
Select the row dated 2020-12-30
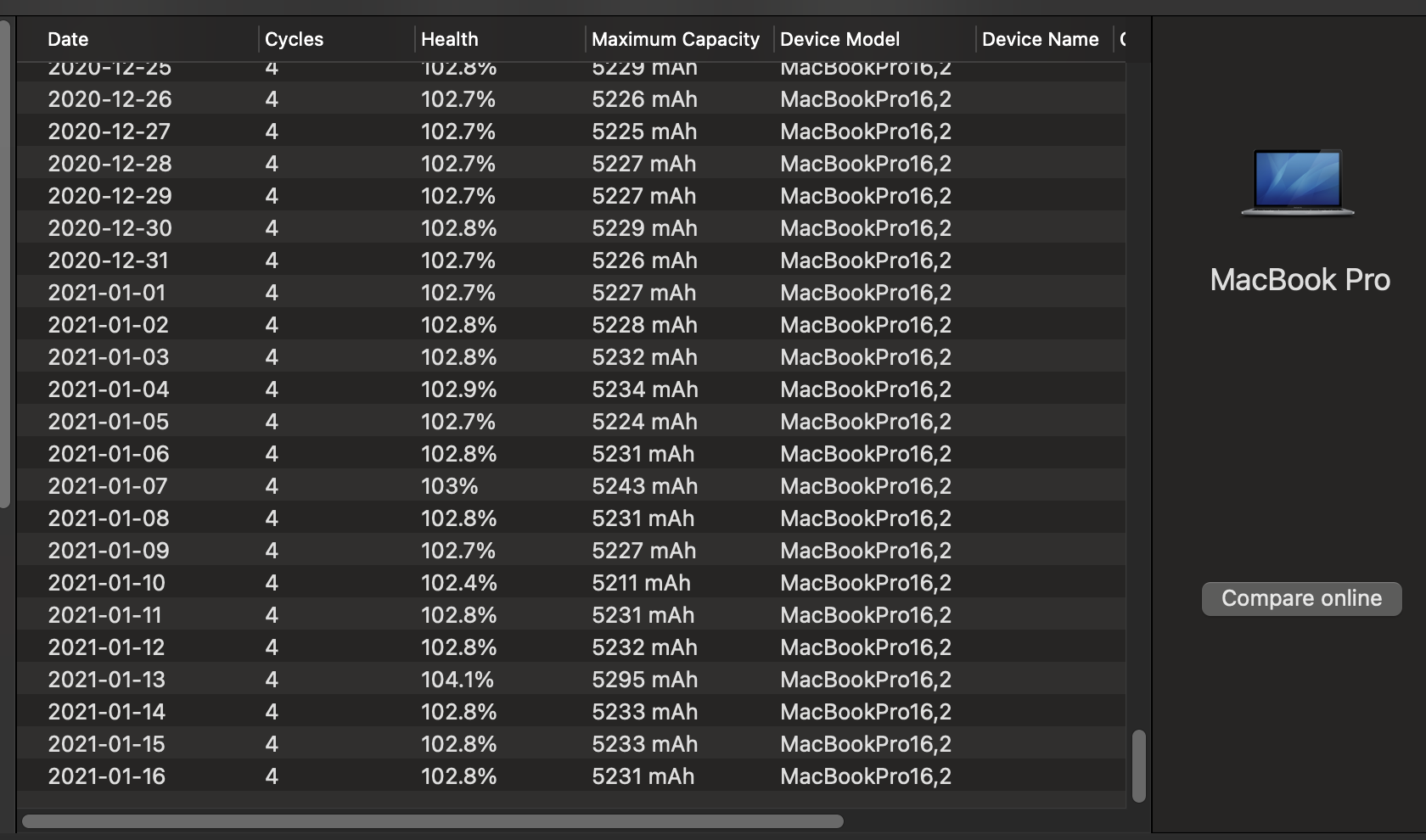point(571,228)
